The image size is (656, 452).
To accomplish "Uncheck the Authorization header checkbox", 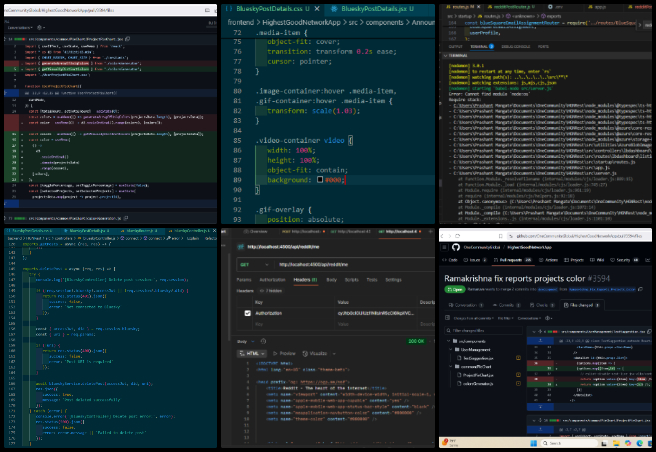I will tap(247, 313).
